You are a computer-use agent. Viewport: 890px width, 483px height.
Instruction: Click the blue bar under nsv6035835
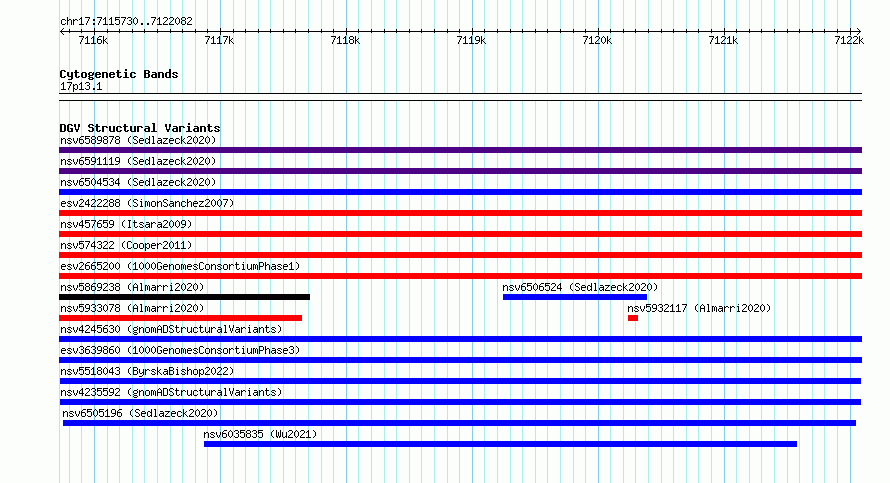[x=500, y=444]
